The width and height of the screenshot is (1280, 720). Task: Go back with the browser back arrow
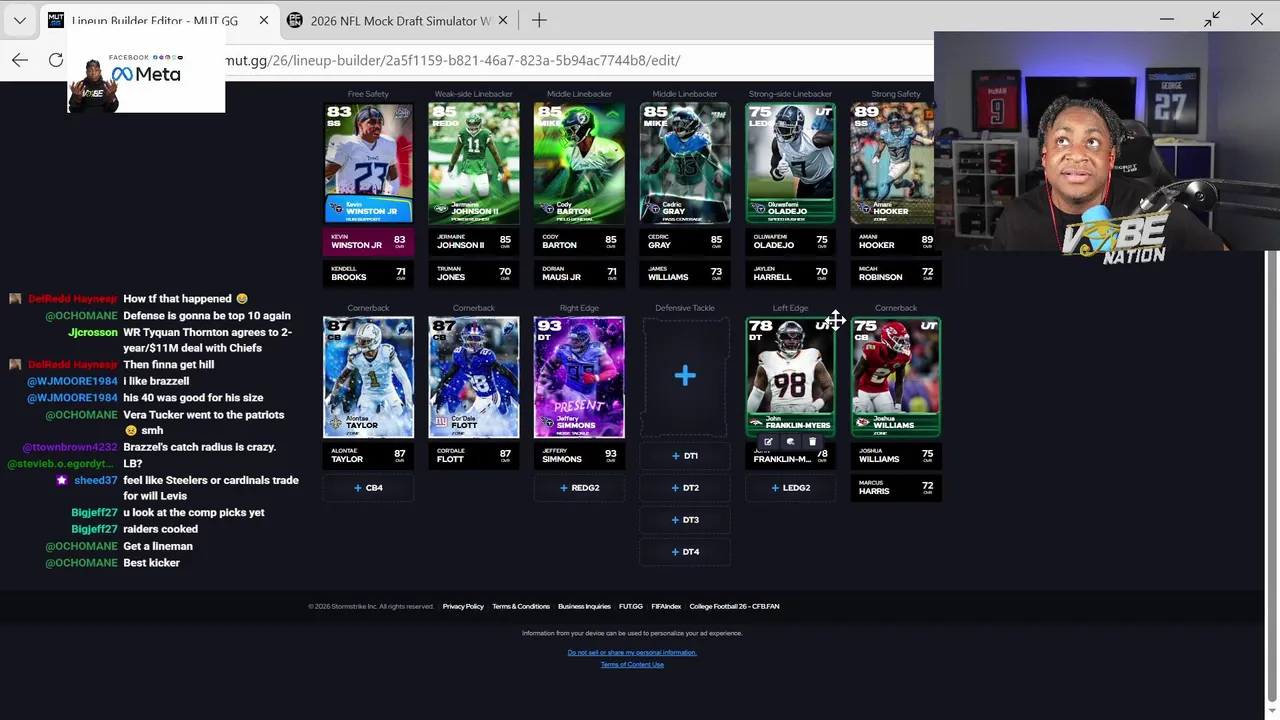point(20,60)
